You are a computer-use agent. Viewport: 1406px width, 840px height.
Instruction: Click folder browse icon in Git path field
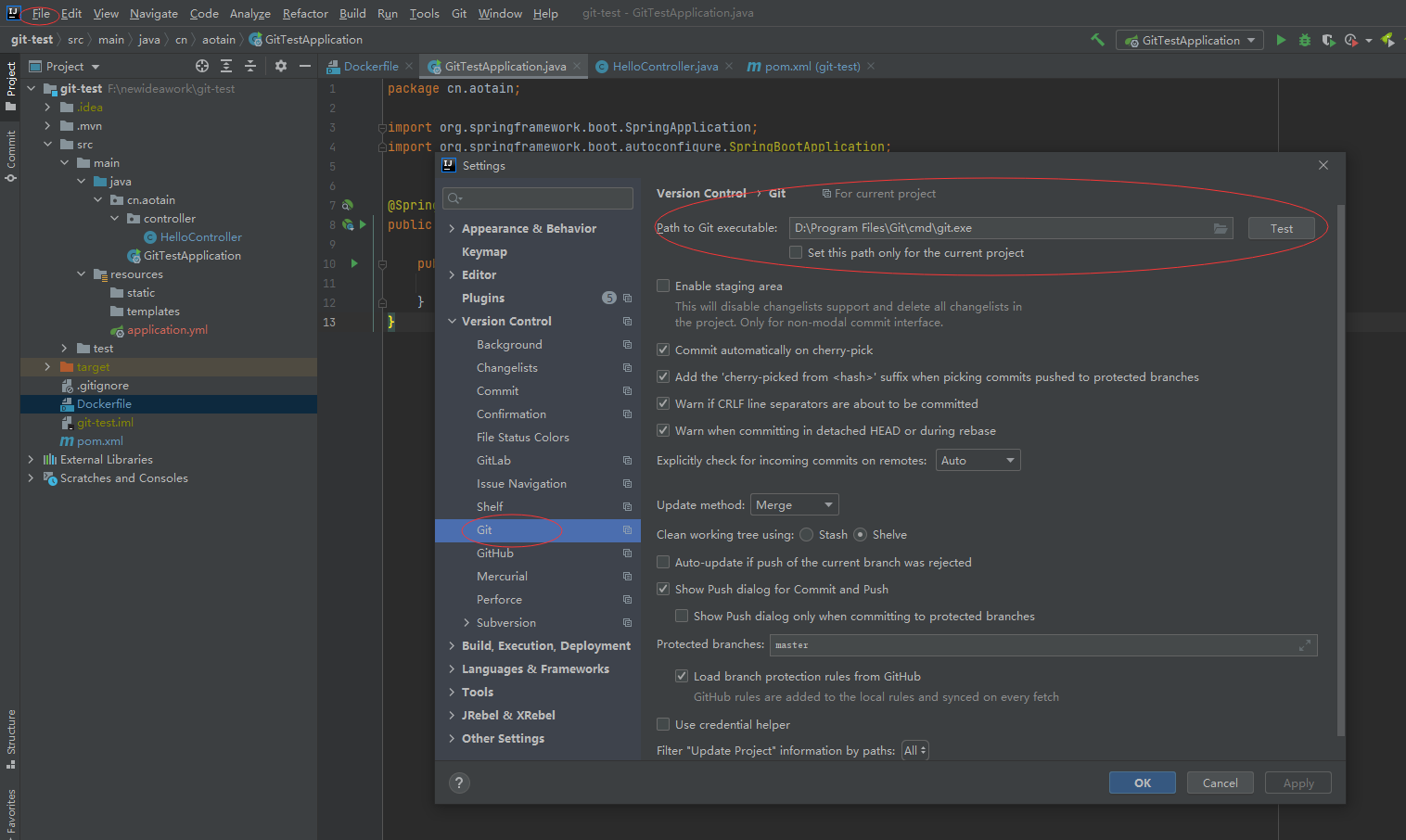1221,228
